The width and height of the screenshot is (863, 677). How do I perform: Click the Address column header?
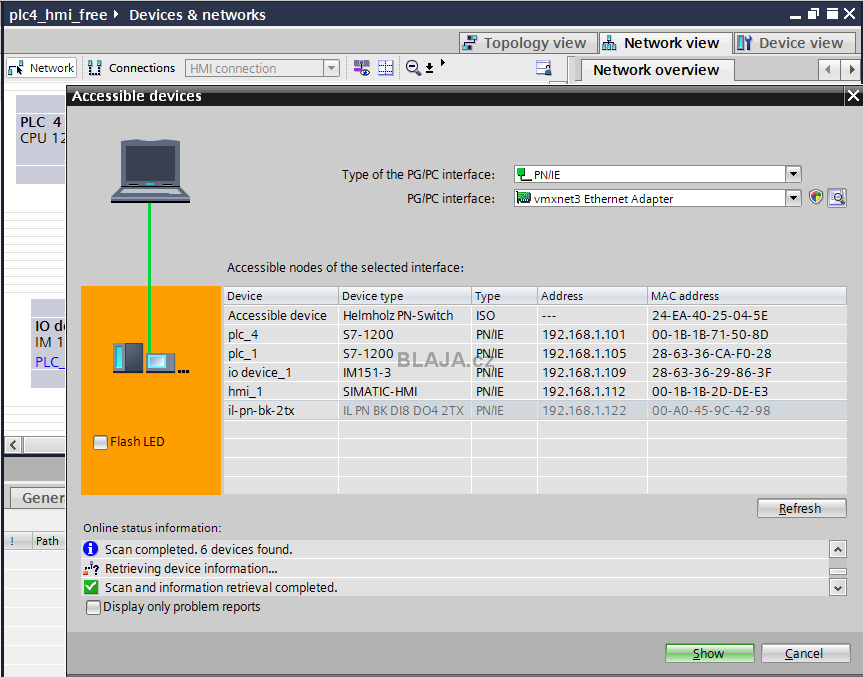(x=592, y=296)
